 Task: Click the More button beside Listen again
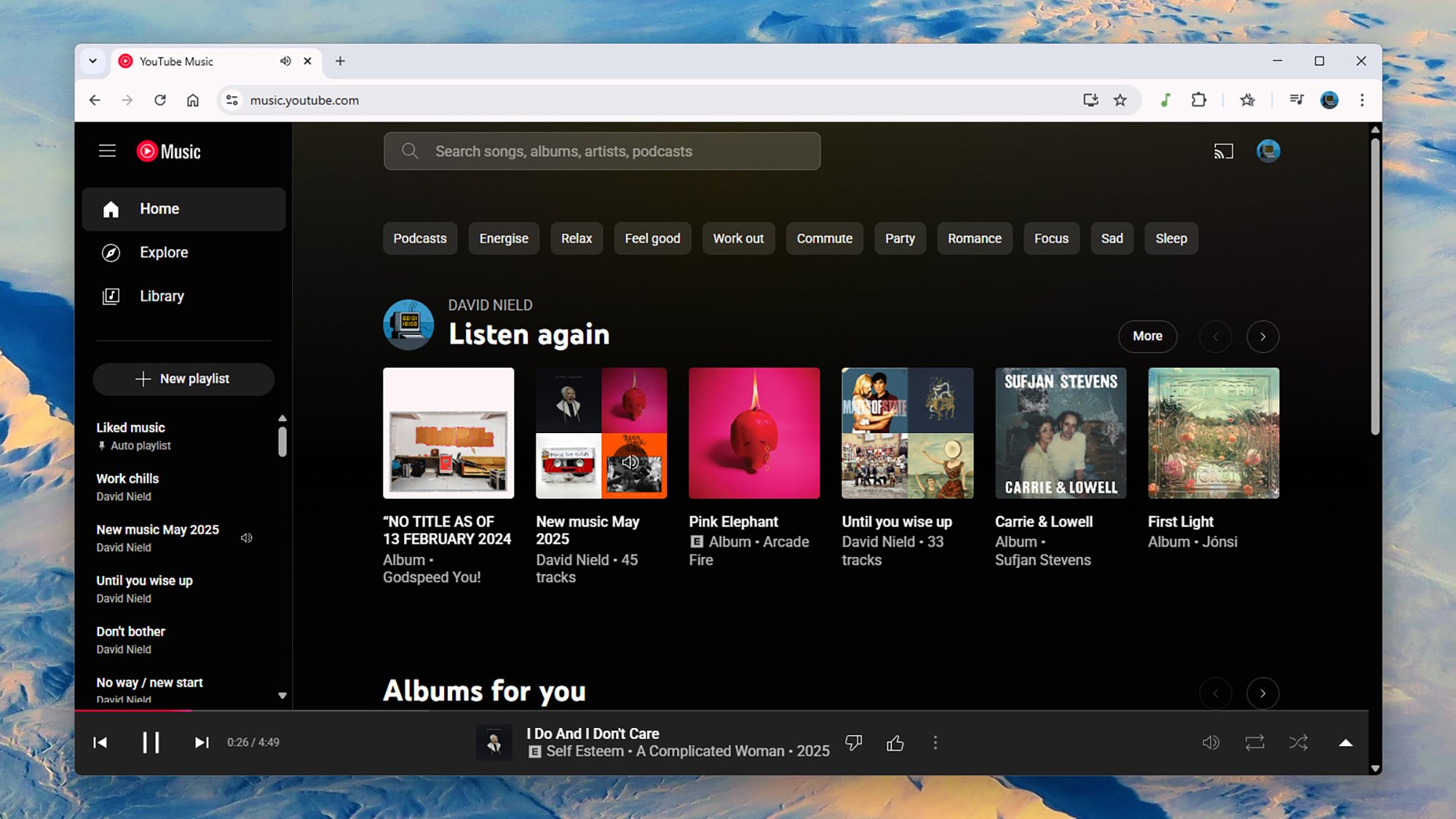[x=1147, y=336]
